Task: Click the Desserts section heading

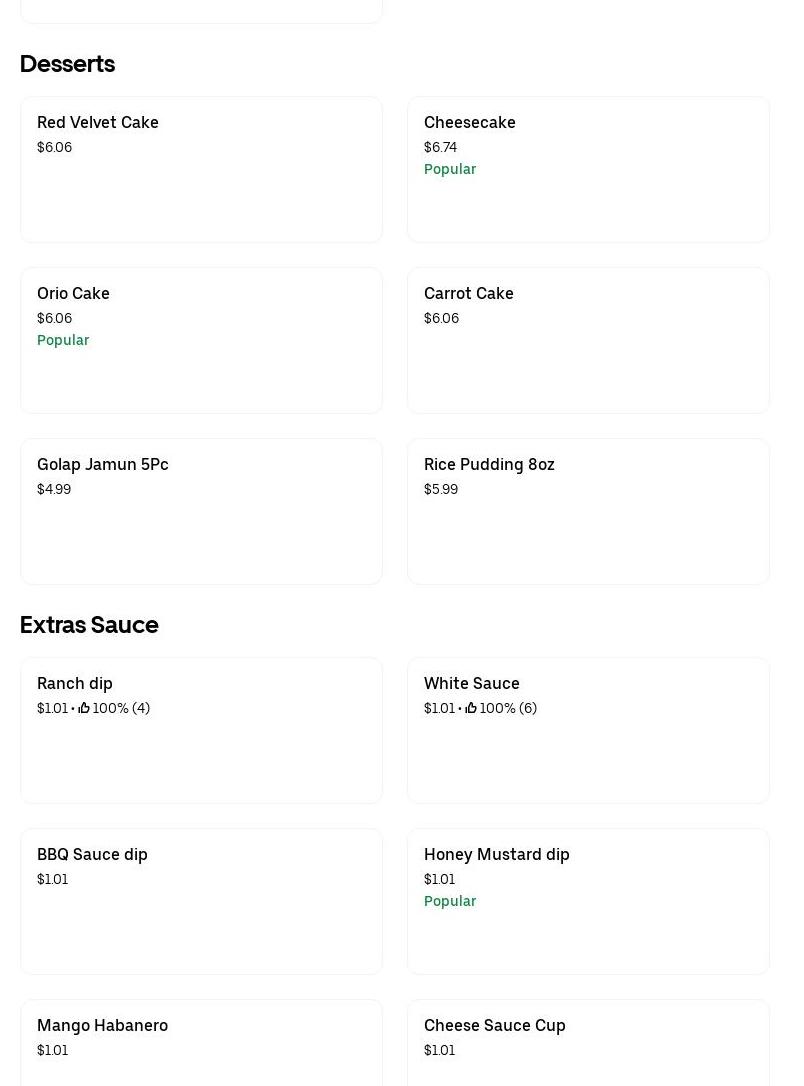Action: [67, 64]
